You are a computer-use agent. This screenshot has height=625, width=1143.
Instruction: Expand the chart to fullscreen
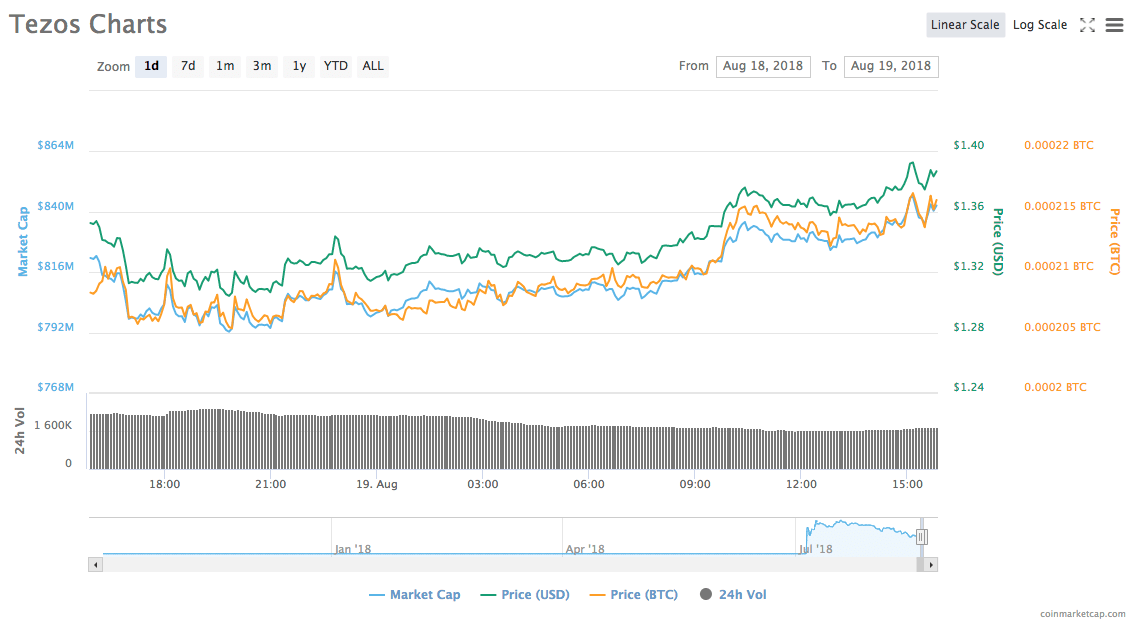click(1087, 24)
